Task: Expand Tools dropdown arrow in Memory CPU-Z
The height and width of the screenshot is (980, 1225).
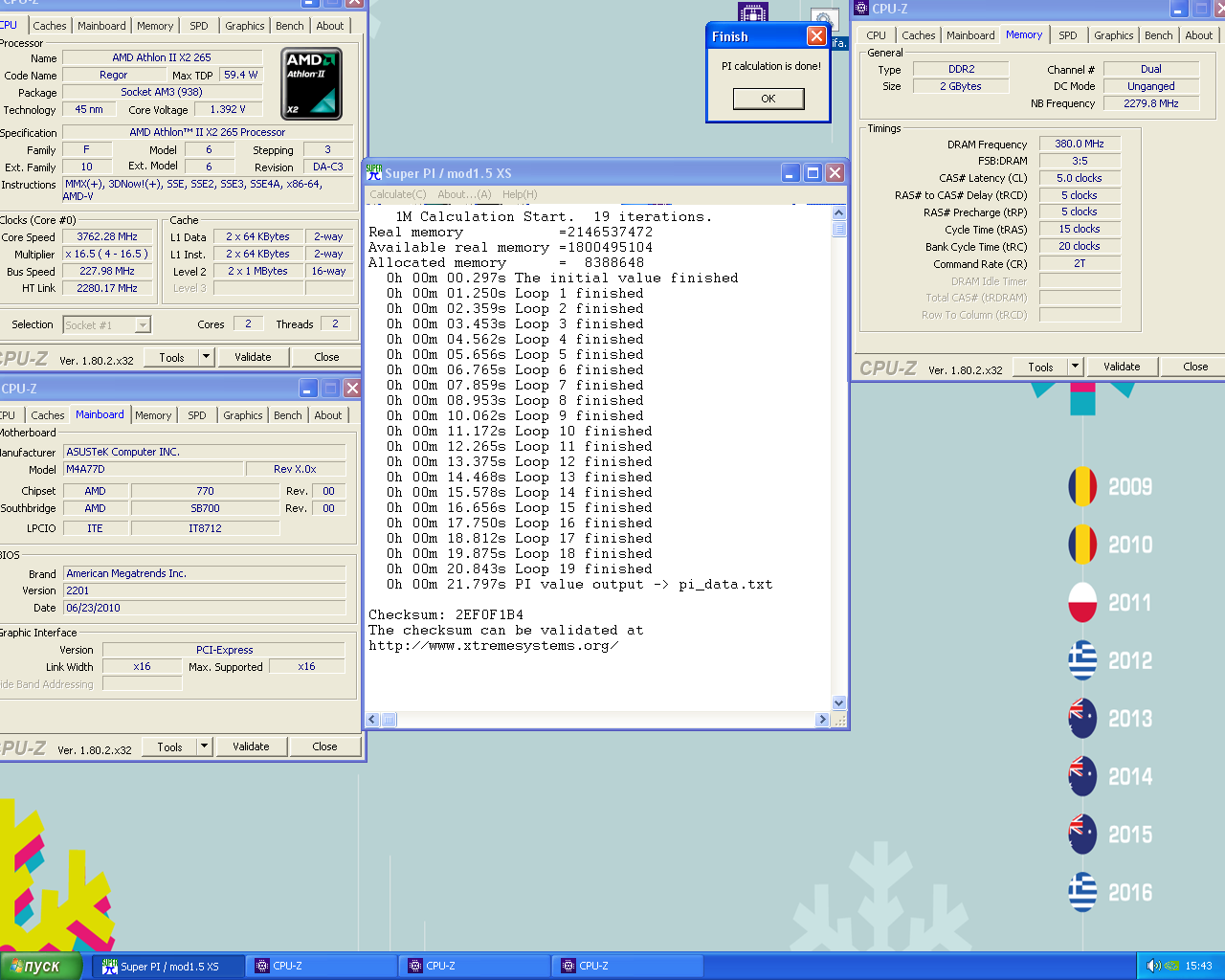Action: [1075, 367]
